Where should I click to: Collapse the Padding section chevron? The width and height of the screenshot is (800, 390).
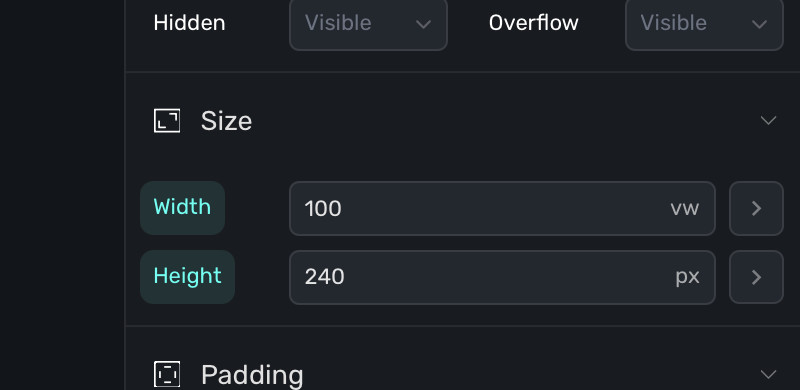(x=768, y=374)
